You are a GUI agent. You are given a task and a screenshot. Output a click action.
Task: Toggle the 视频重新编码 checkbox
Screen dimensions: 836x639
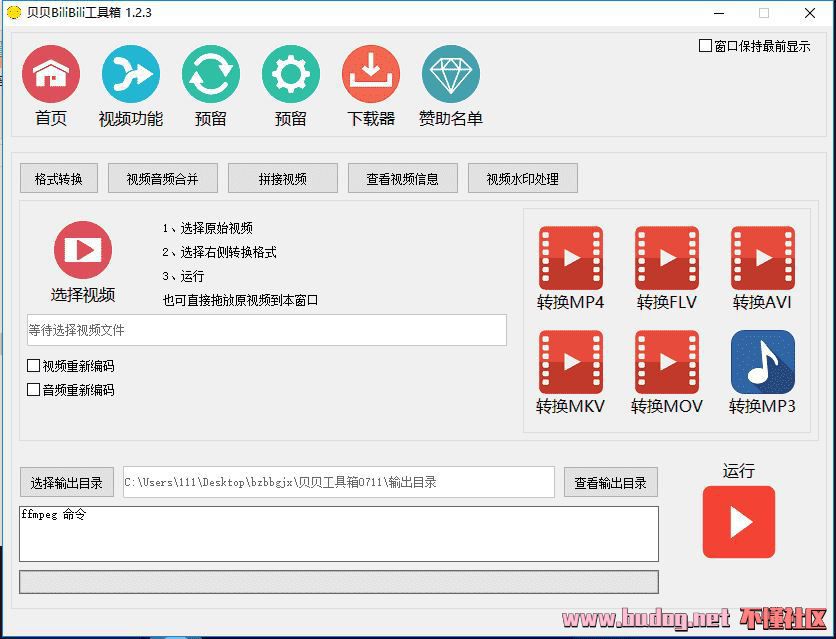pos(34,366)
